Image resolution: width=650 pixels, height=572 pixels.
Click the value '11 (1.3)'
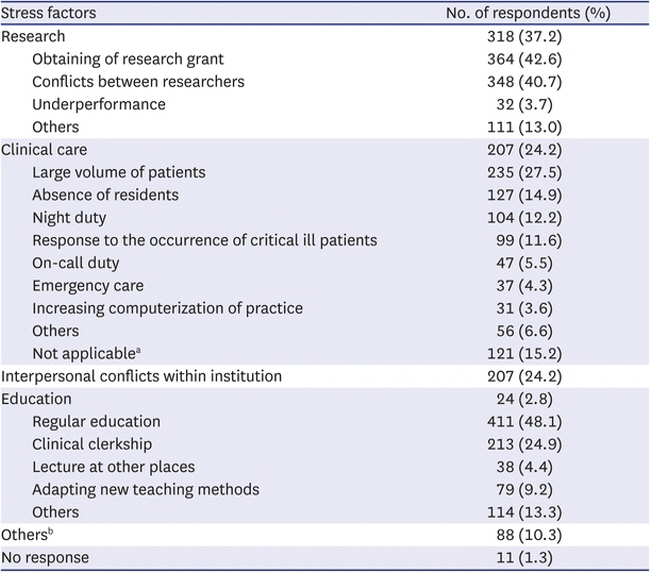524,557
